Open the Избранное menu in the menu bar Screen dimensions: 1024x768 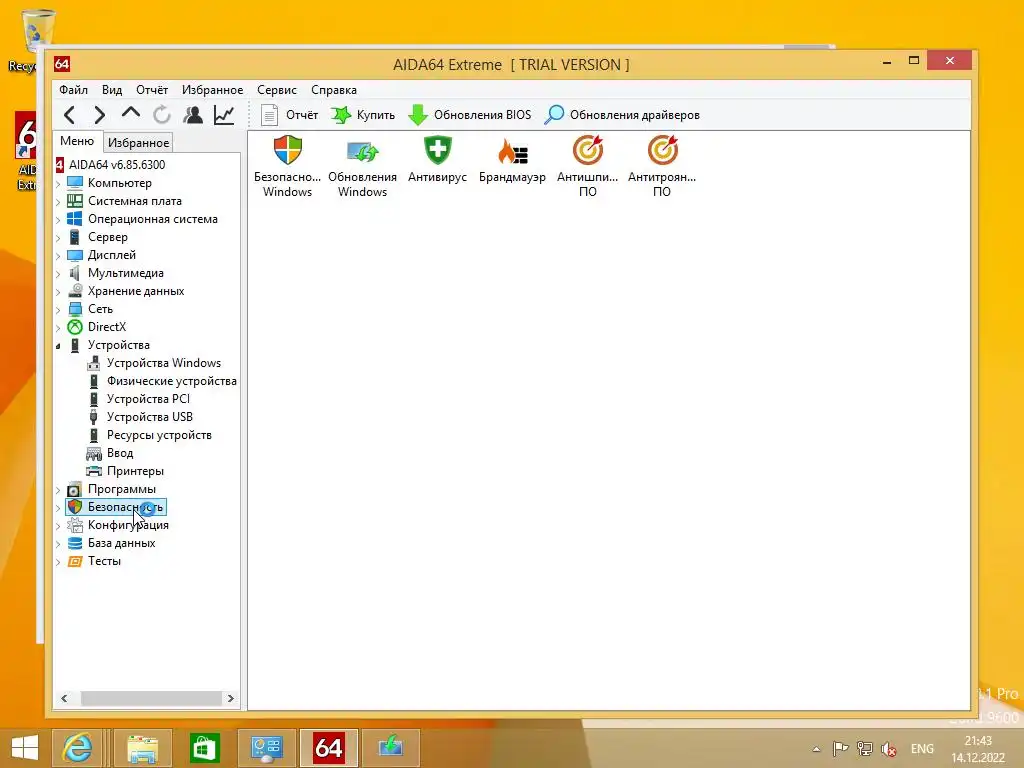coord(212,90)
